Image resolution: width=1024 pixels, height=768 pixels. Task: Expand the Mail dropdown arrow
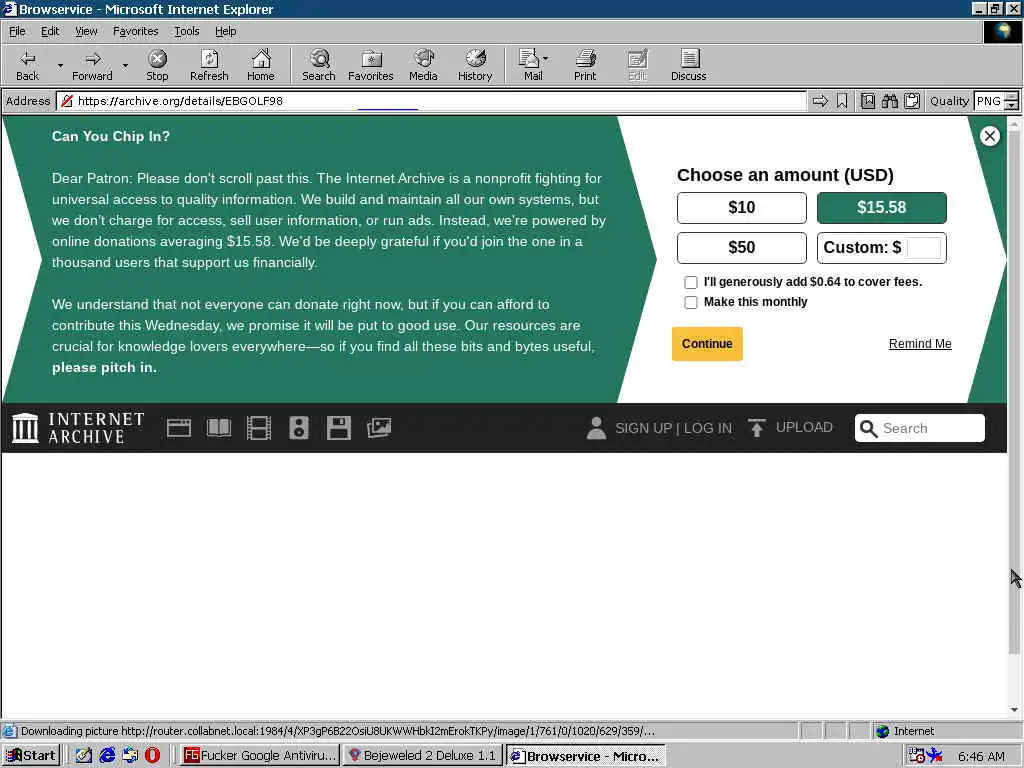tap(546, 59)
